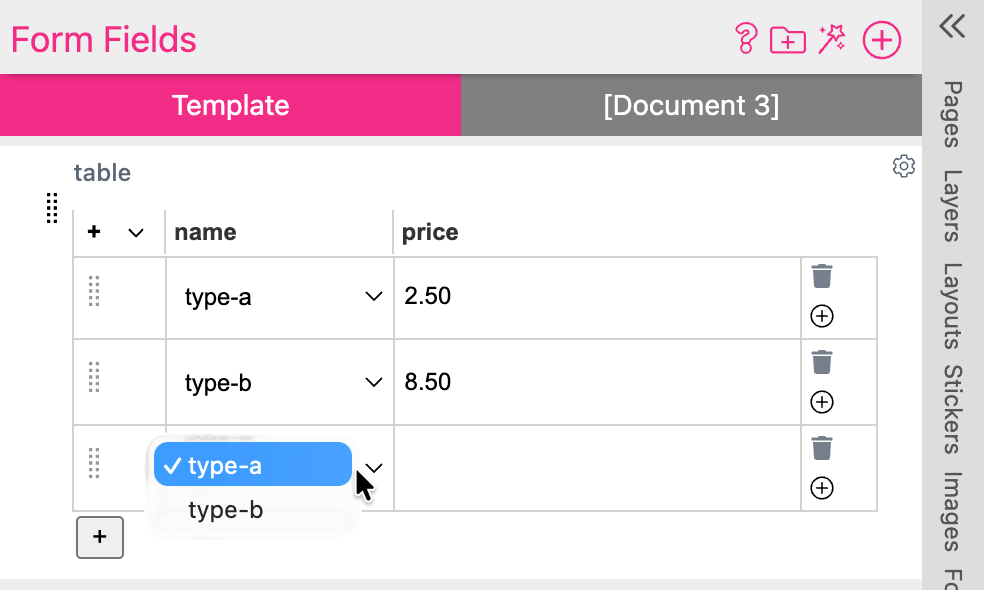Open the name dropdown in the 8.50 row
Image resolution: width=984 pixels, height=590 pixels.
point(281,383)
